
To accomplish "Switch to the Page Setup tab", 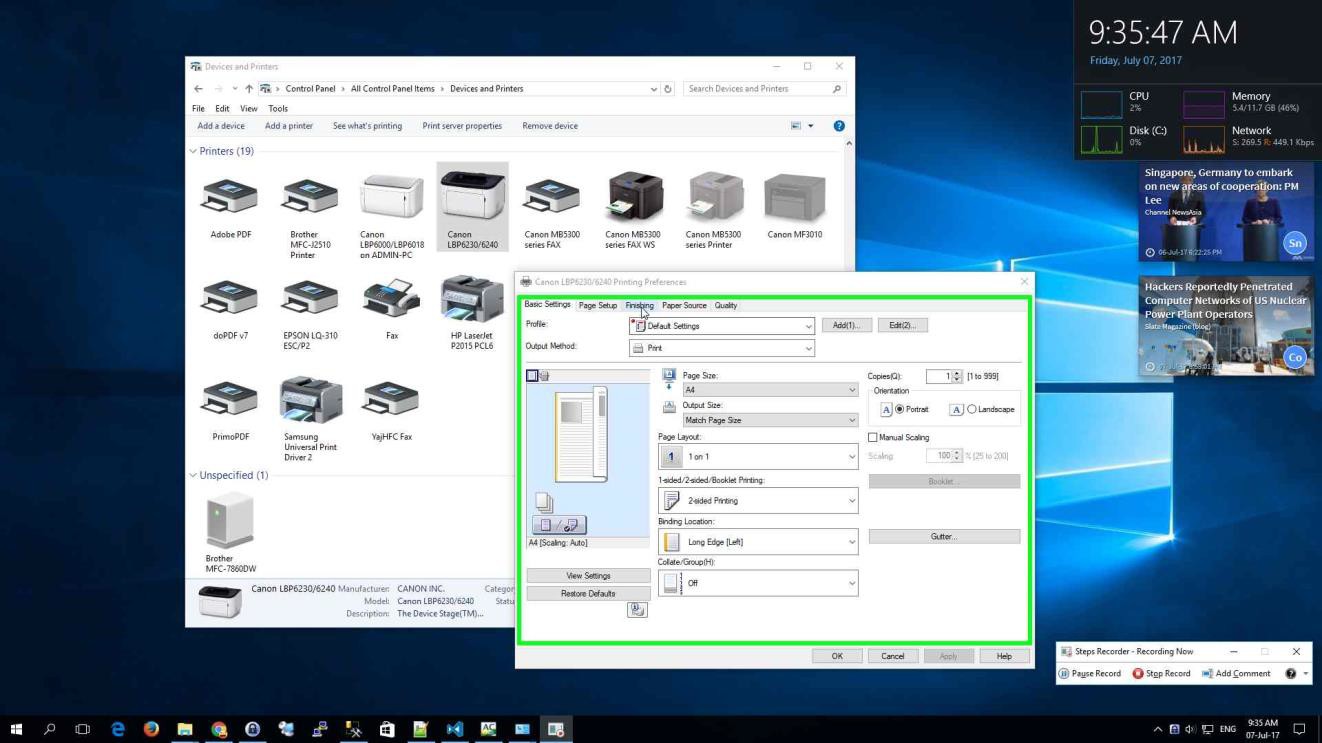I will 598,305.
